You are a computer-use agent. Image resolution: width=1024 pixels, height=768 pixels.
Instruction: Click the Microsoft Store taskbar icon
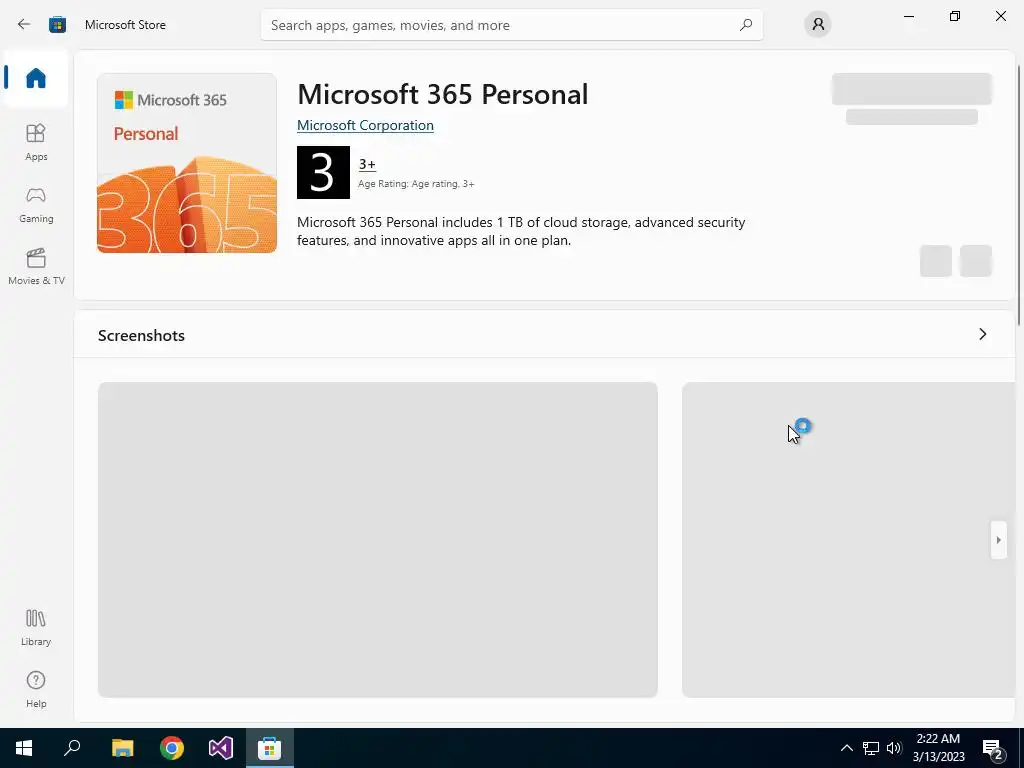pos(269,748)
